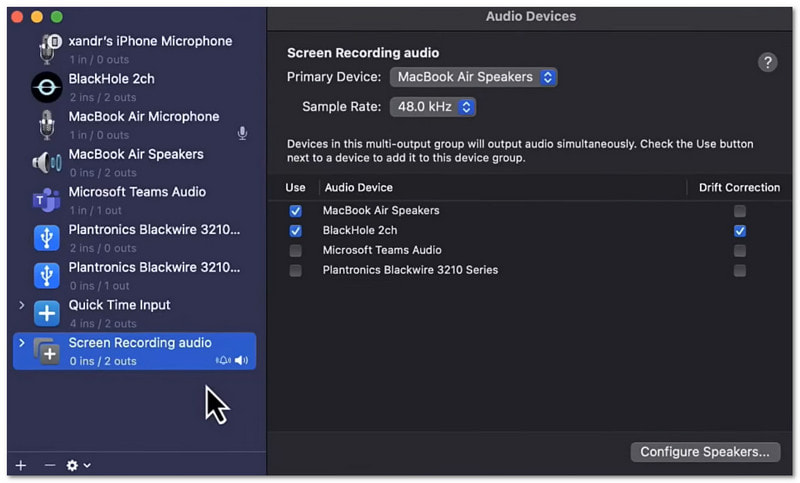
Task: Open the gear actions menu
Action: pos(78,465)
